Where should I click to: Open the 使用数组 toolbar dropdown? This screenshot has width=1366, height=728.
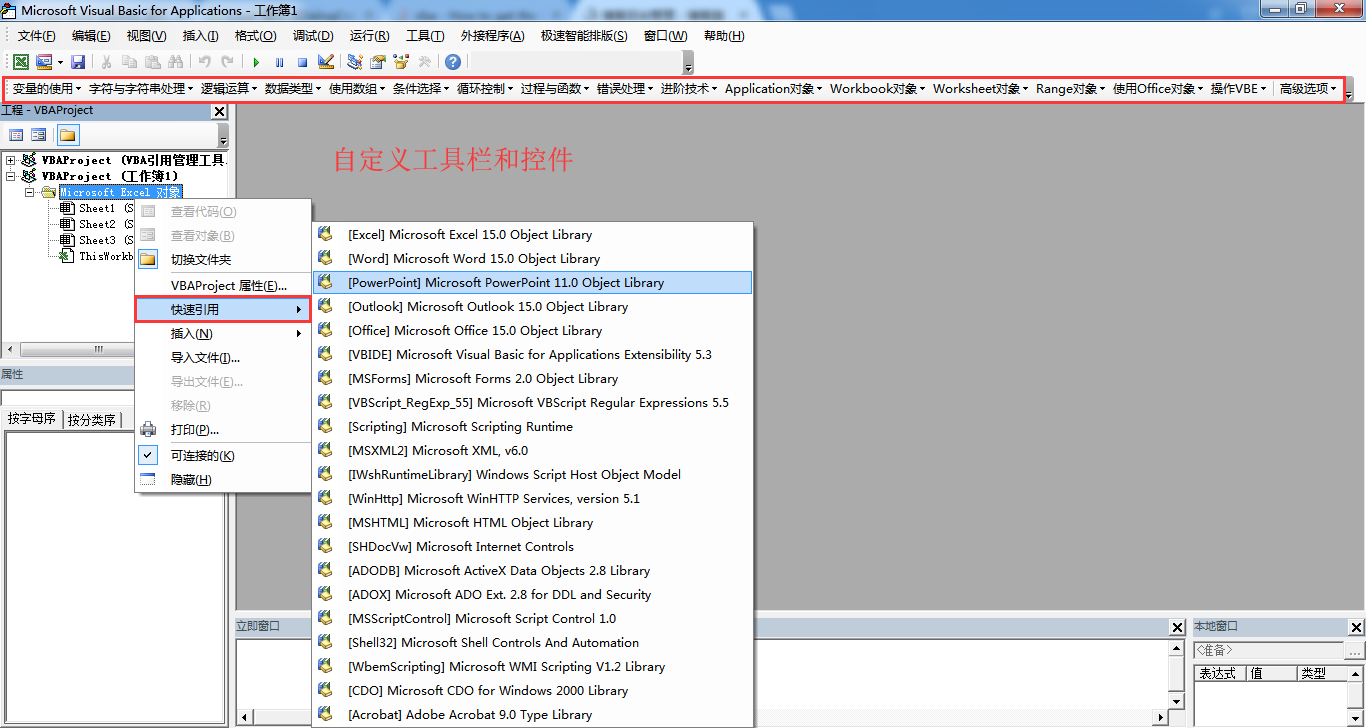[x=357, y=89]
